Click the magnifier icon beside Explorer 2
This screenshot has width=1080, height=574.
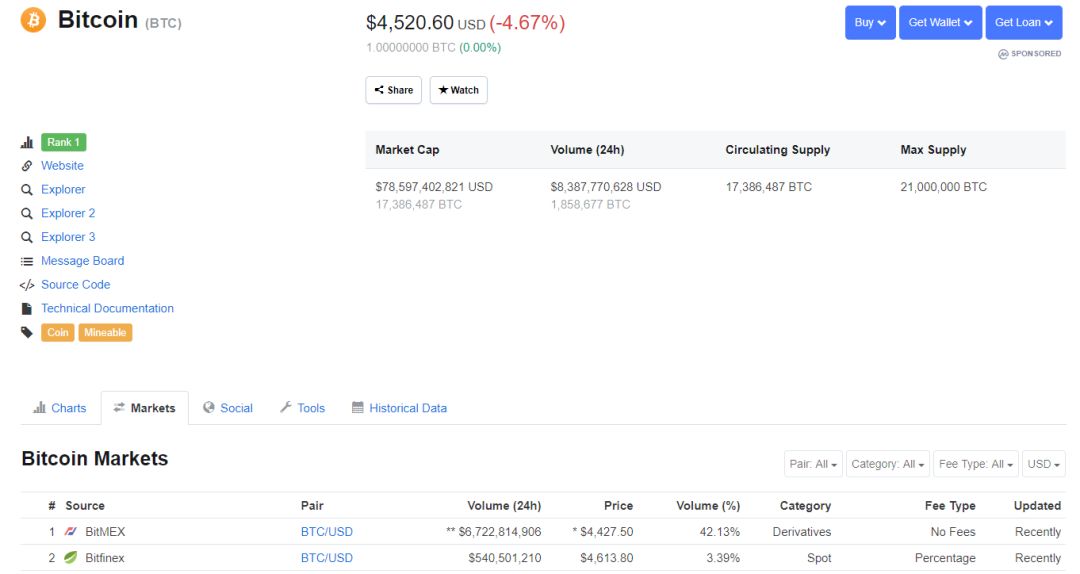pyautogui.click(x=27, y=214)
